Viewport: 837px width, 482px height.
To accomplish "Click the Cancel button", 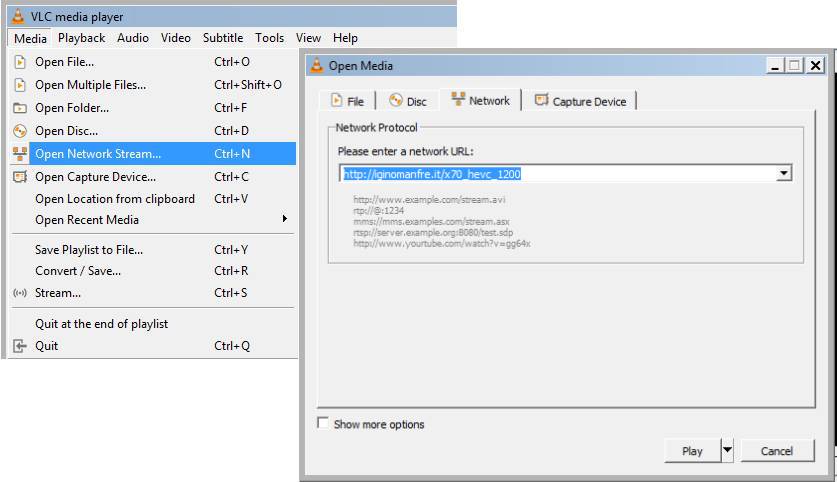I will pyautogui.click(x=777, y=451).
